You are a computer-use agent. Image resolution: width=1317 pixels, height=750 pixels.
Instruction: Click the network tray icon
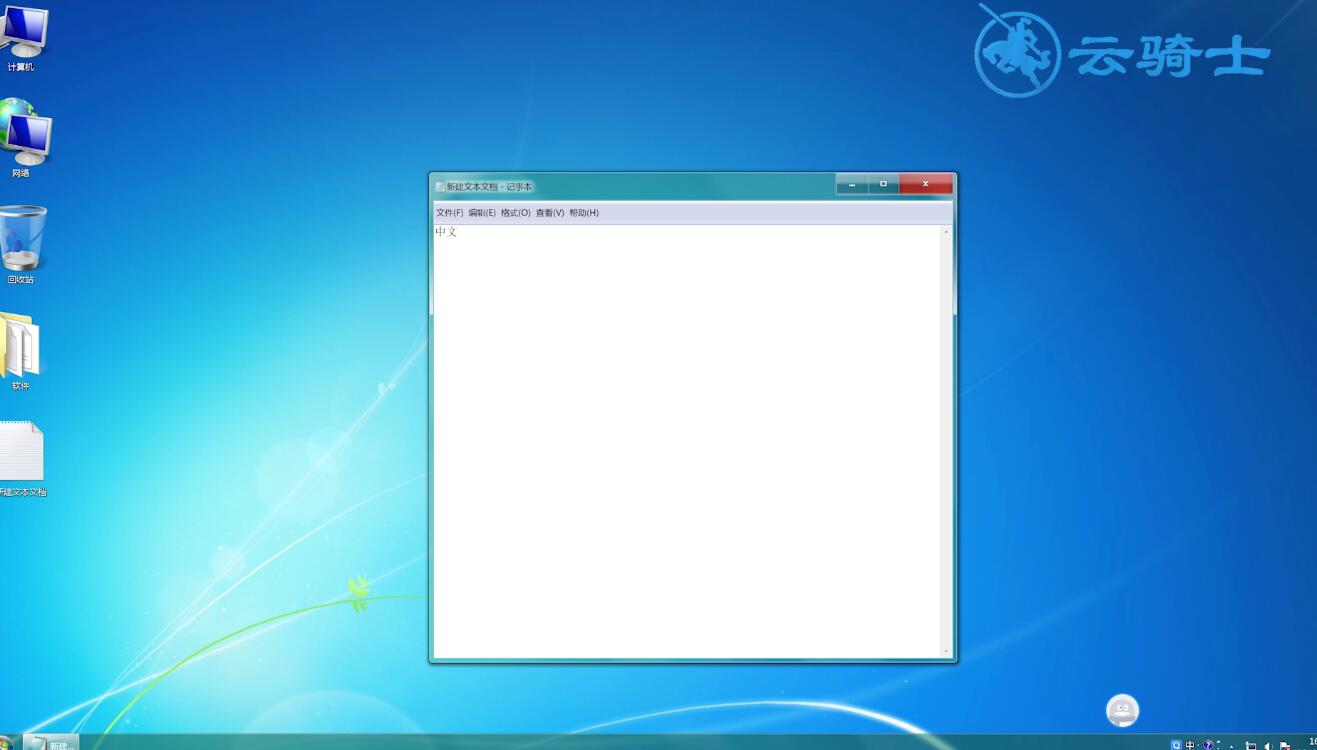(1251, 745)
